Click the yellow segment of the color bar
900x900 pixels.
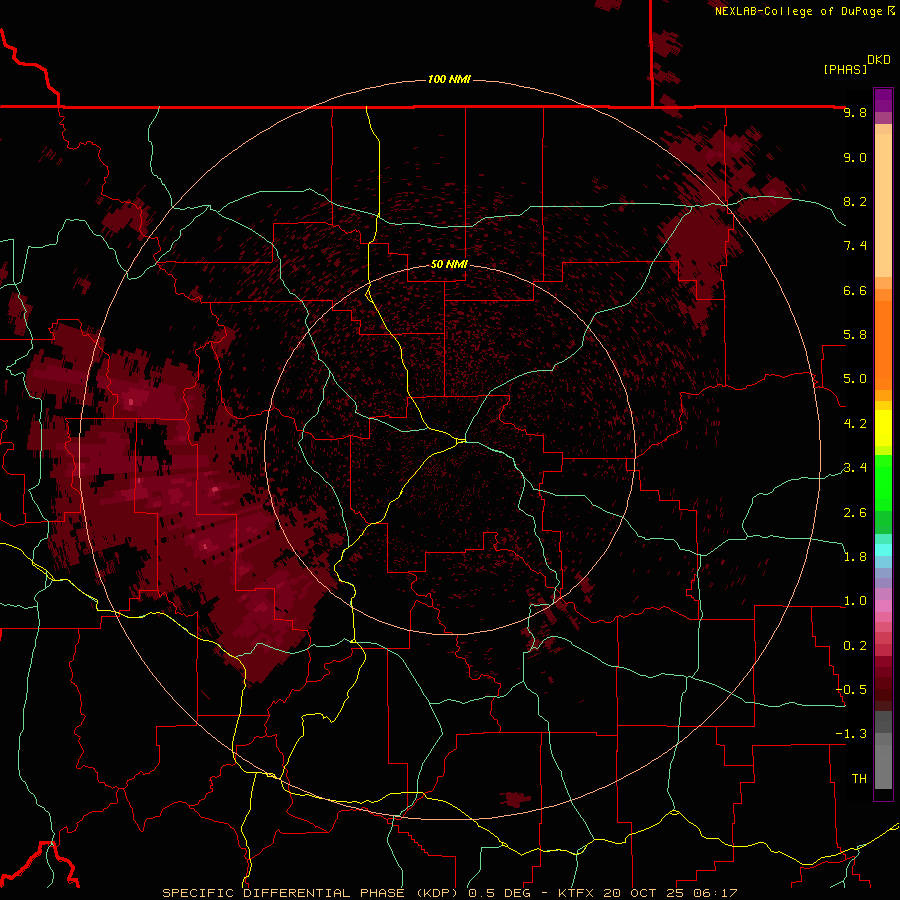(x=883, y=428)
